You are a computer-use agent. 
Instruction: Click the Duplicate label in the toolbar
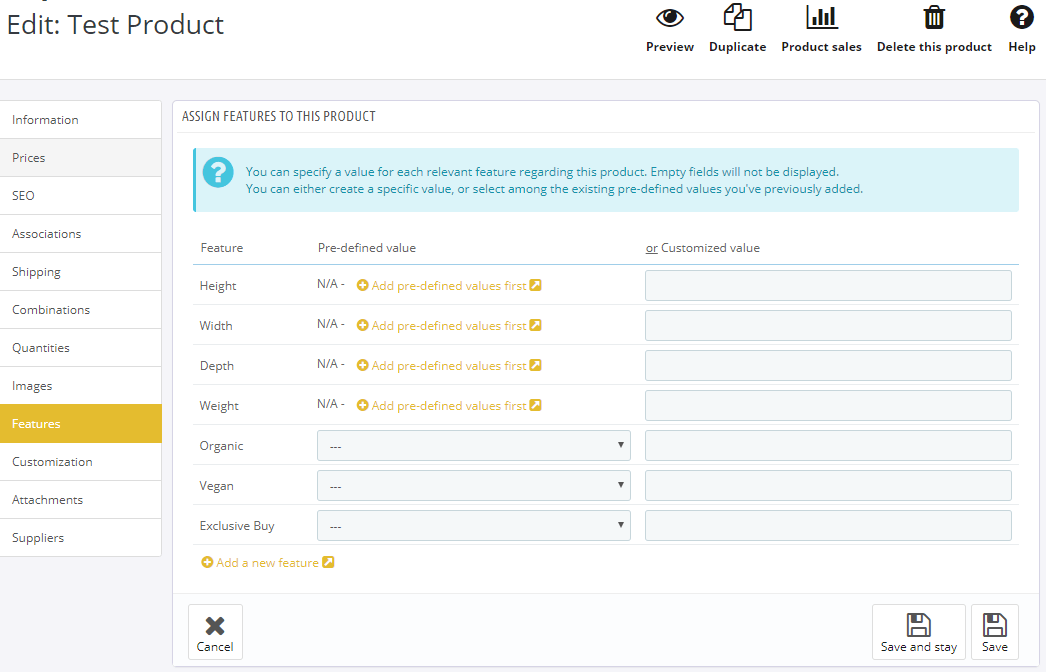pyautogui.click(x=738, y=47)
